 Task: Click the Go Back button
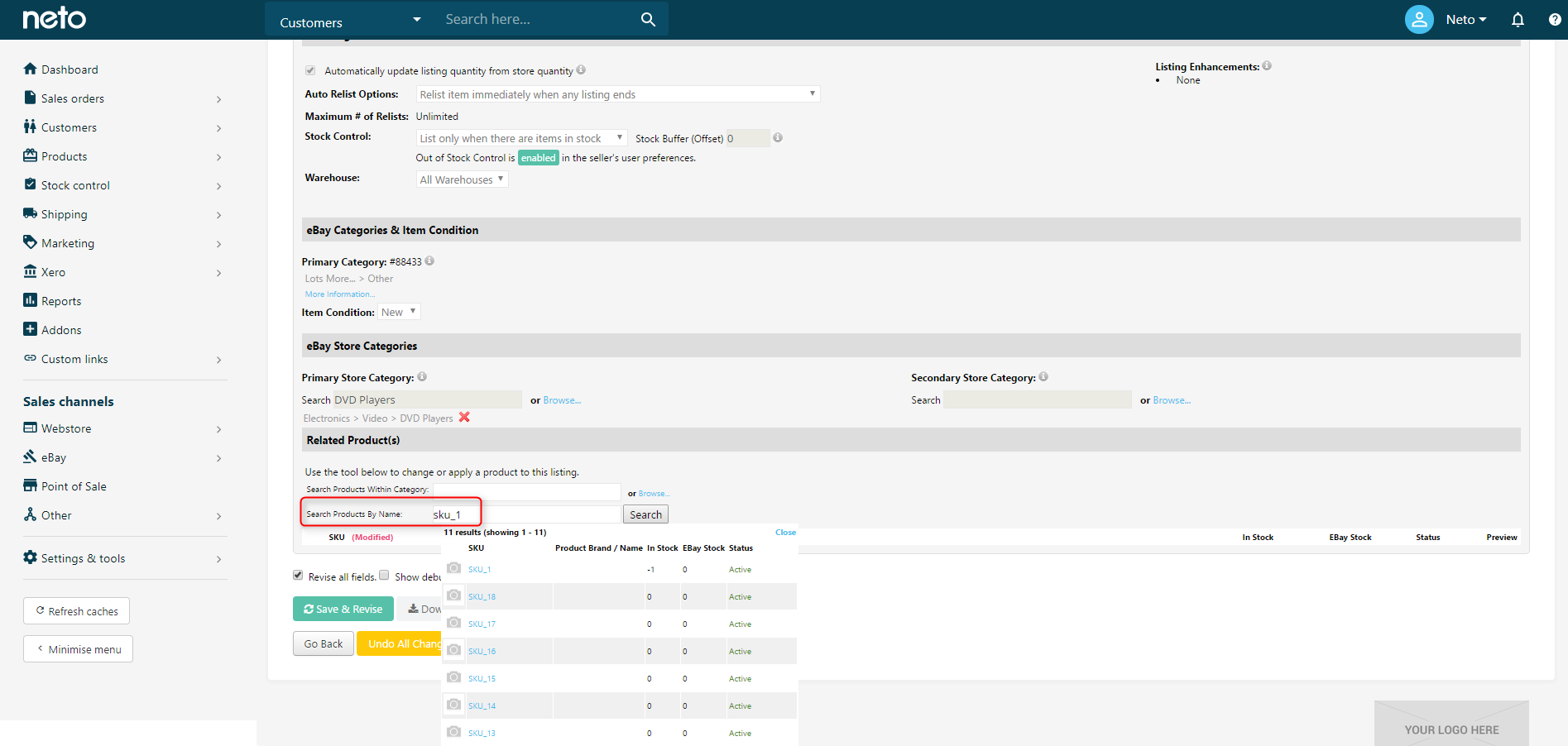click(324, 643)
